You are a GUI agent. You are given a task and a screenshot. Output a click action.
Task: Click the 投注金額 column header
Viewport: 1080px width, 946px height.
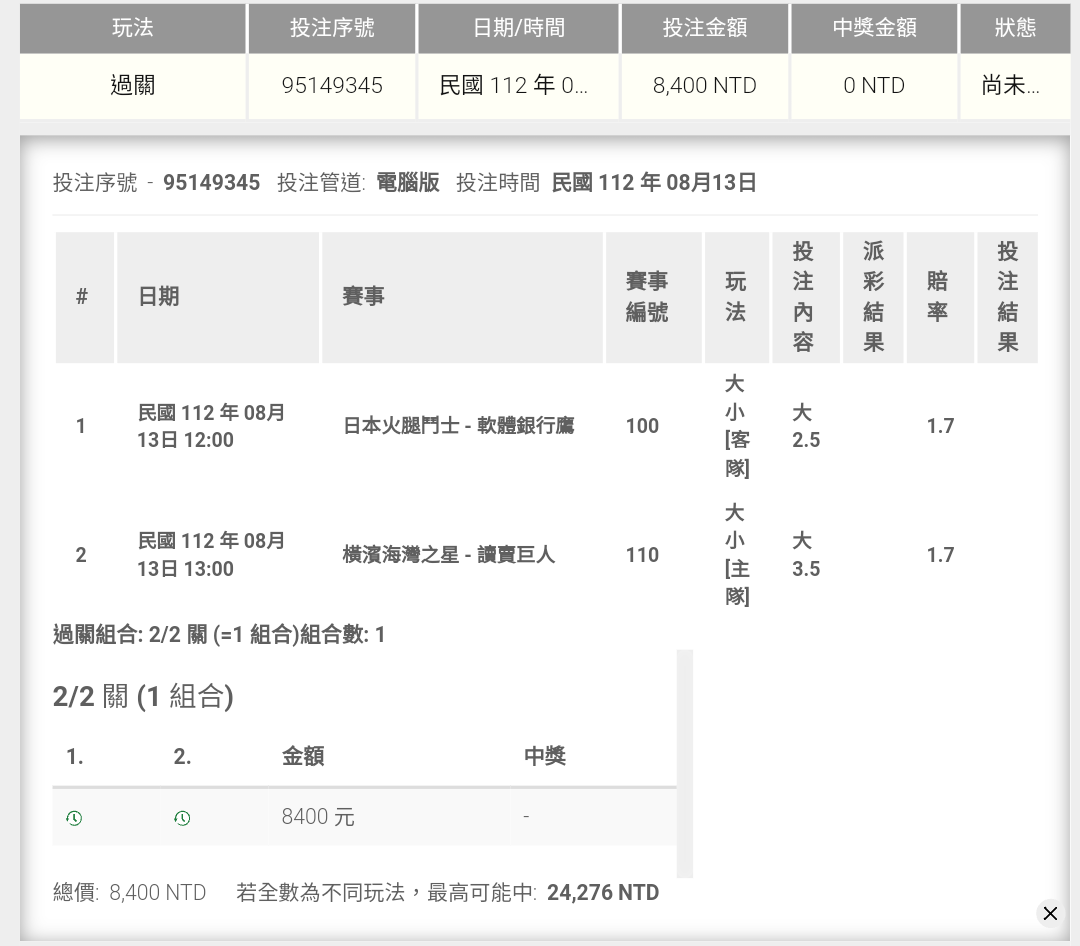(704, 28)
